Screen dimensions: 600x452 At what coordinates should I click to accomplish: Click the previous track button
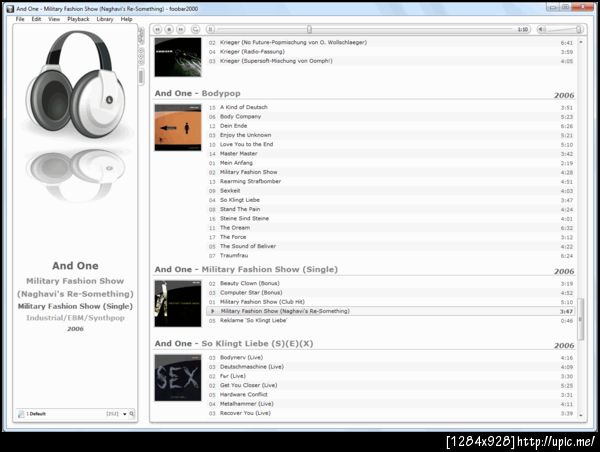[x=158, y=29]
